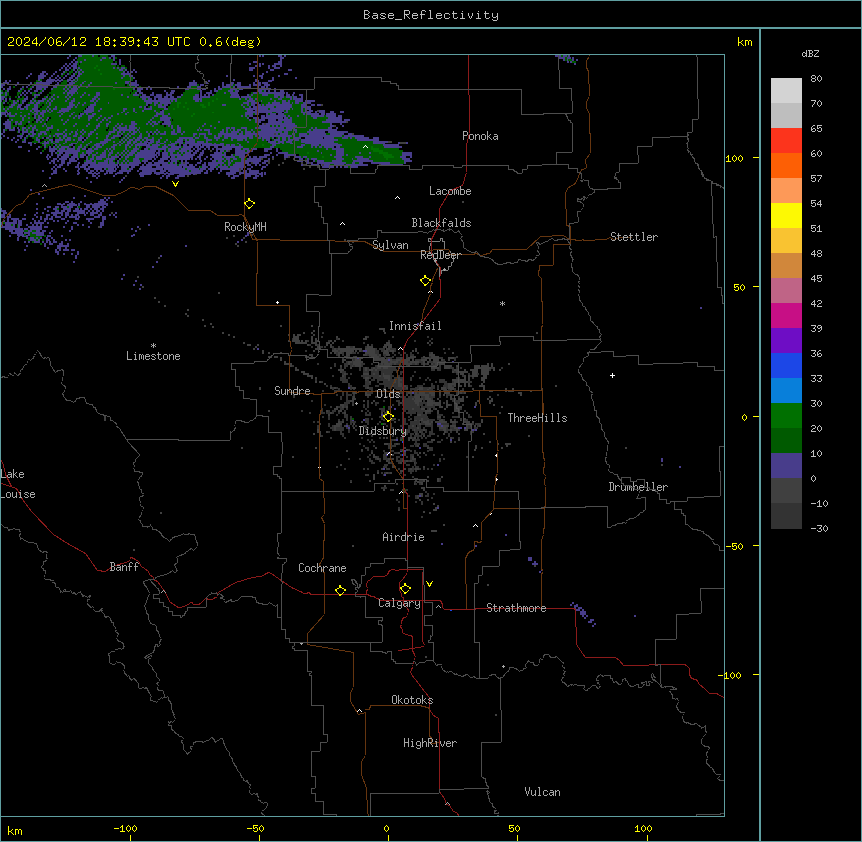Click the Ponoka city label
Viewport: 862px width, 842px height.
tap(480, 136)
